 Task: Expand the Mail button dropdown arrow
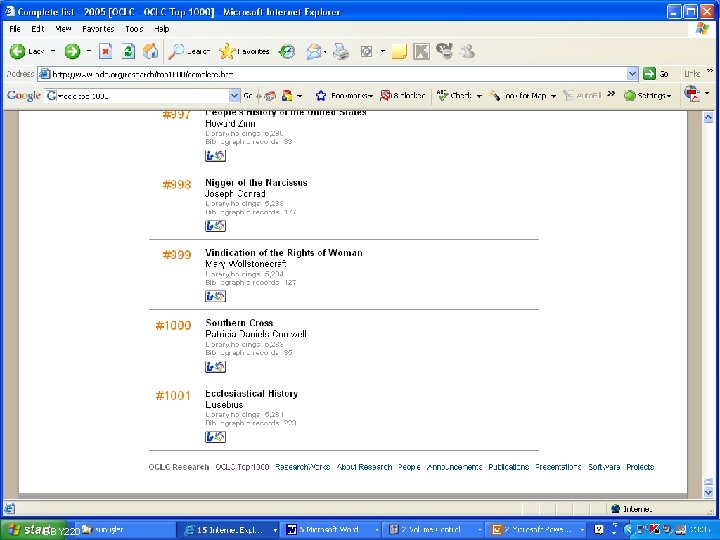coord(325,51)
